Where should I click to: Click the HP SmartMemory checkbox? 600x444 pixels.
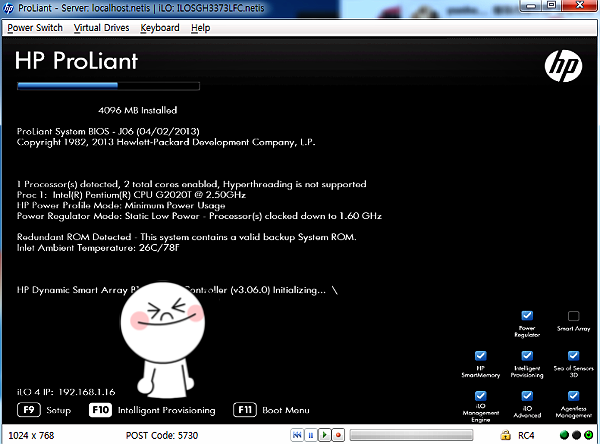point(481,356)
